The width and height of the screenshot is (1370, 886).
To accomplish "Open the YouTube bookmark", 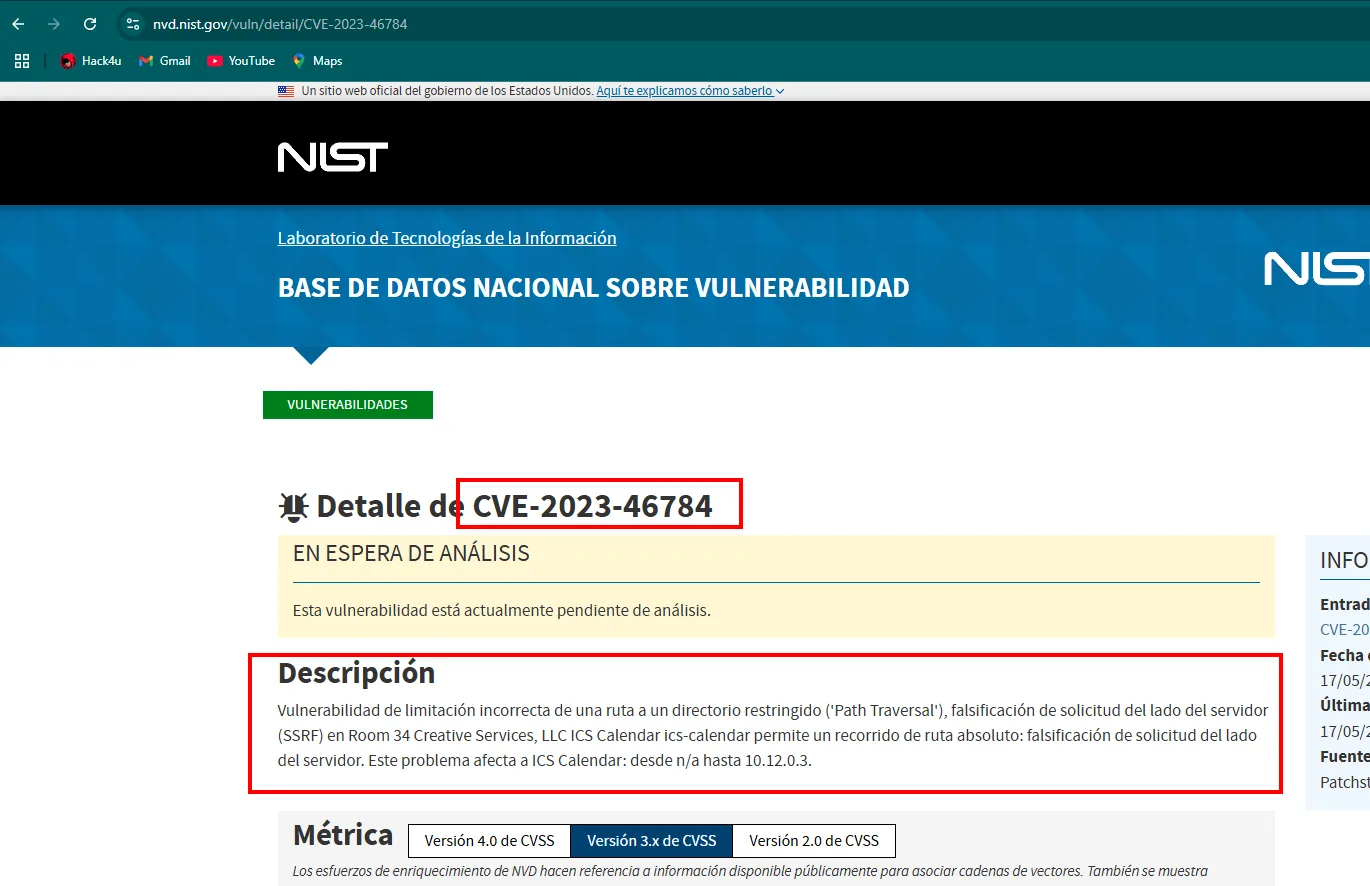I will (x=241, y=61).
